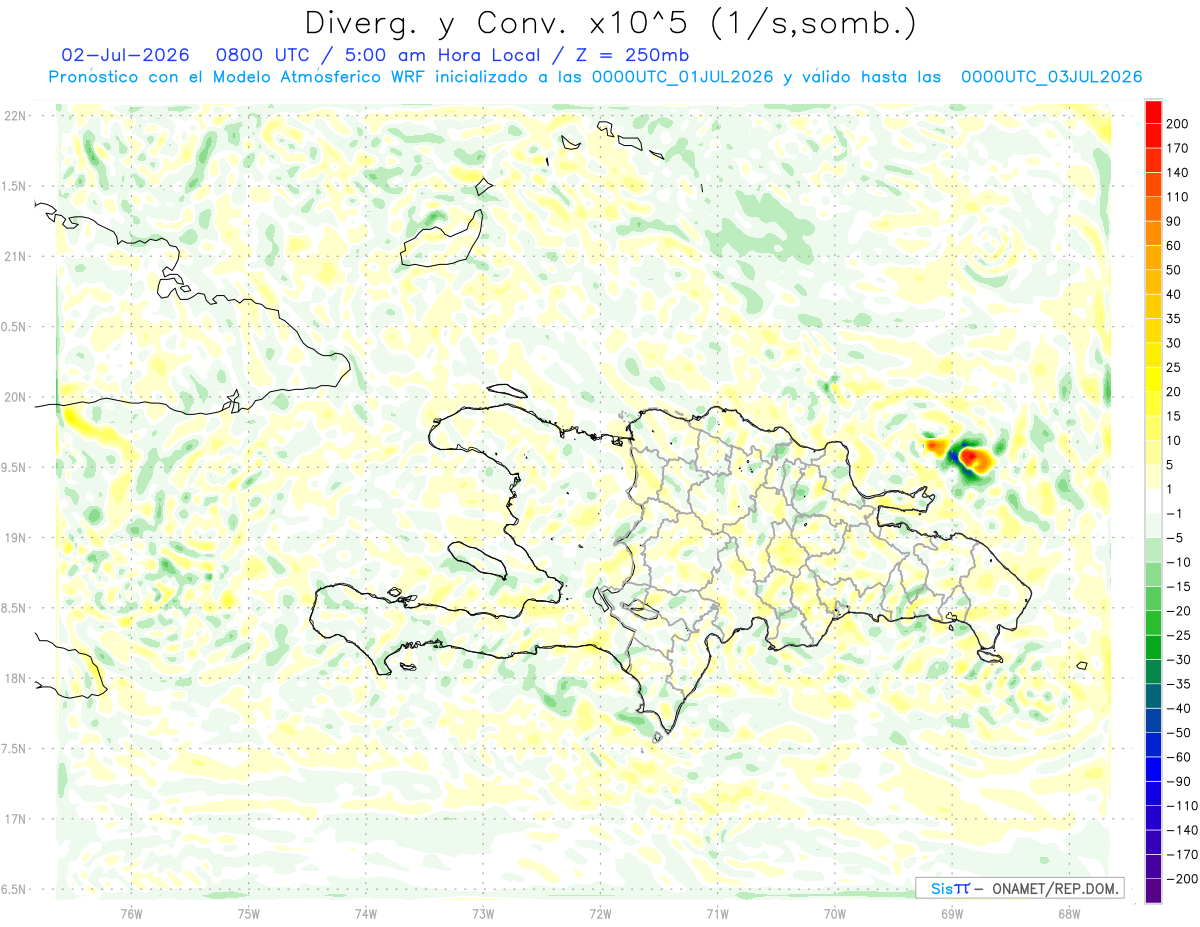The height and width of the screenshot is (927, 1200).
Task: Click the '20N' latitude label
Action: pyautogui.click(x=14, y=397)
